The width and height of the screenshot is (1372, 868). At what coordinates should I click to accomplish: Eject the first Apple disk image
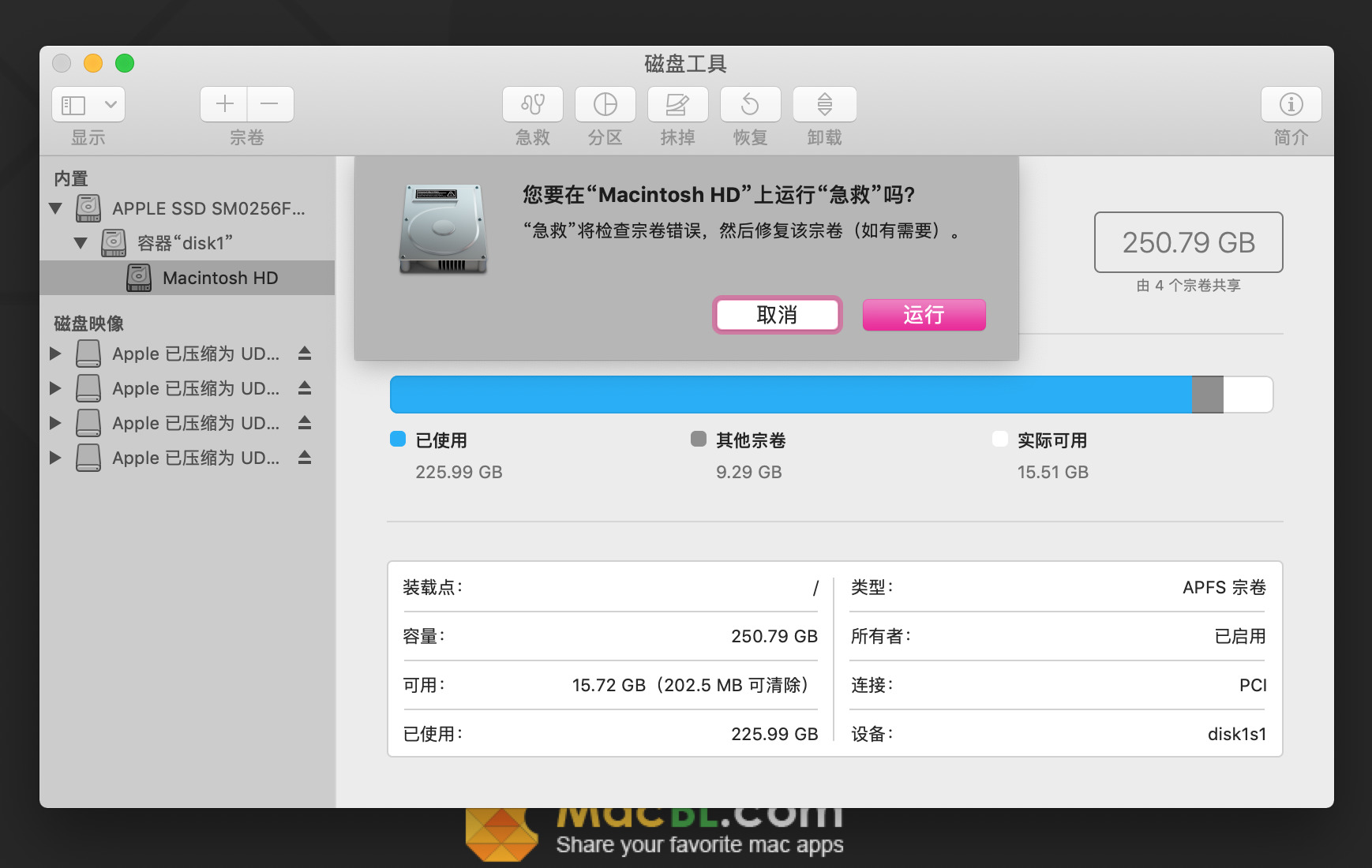coord(305,354)
